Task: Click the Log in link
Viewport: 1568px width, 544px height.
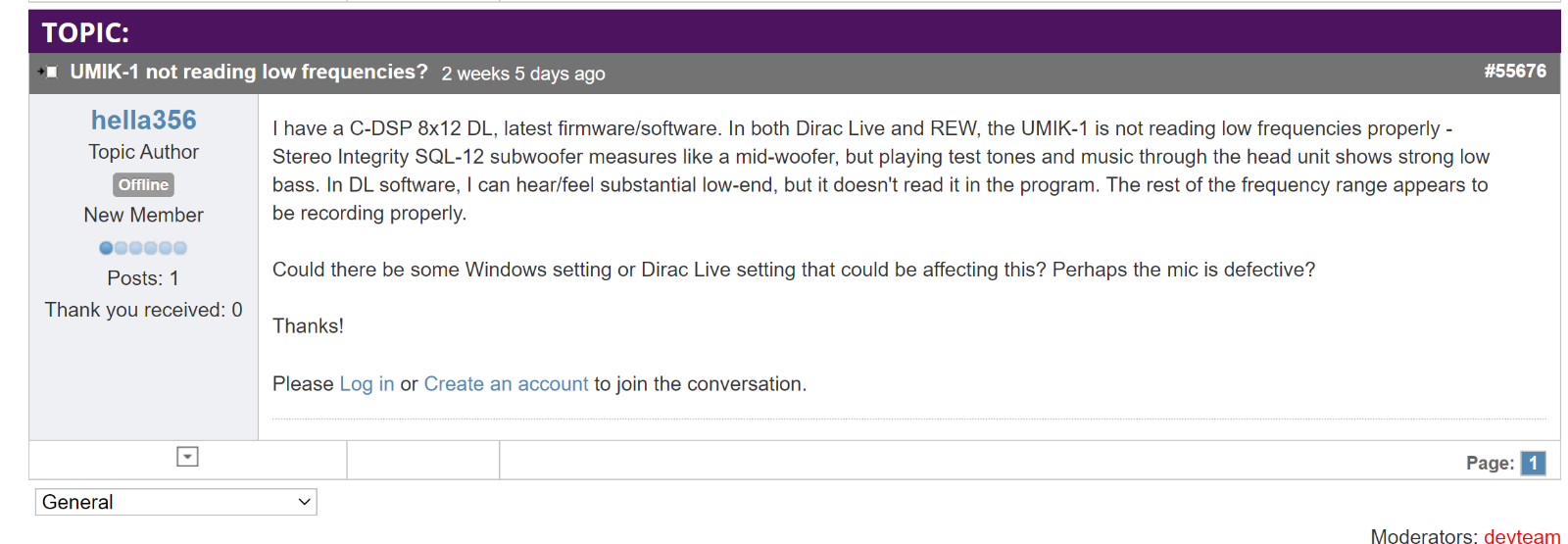Action: 367,384
